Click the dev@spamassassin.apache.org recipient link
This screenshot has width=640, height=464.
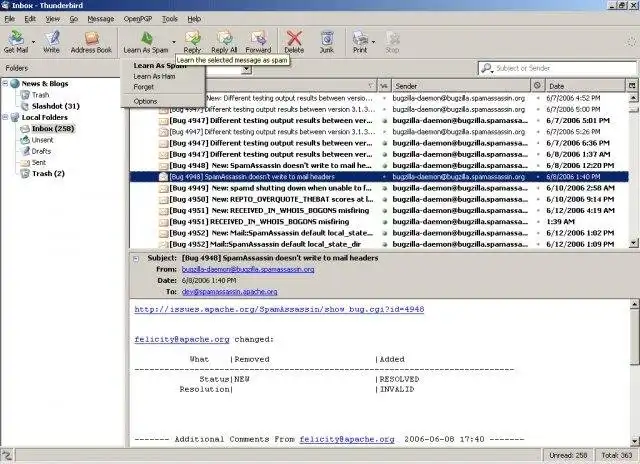click(229, 292)
